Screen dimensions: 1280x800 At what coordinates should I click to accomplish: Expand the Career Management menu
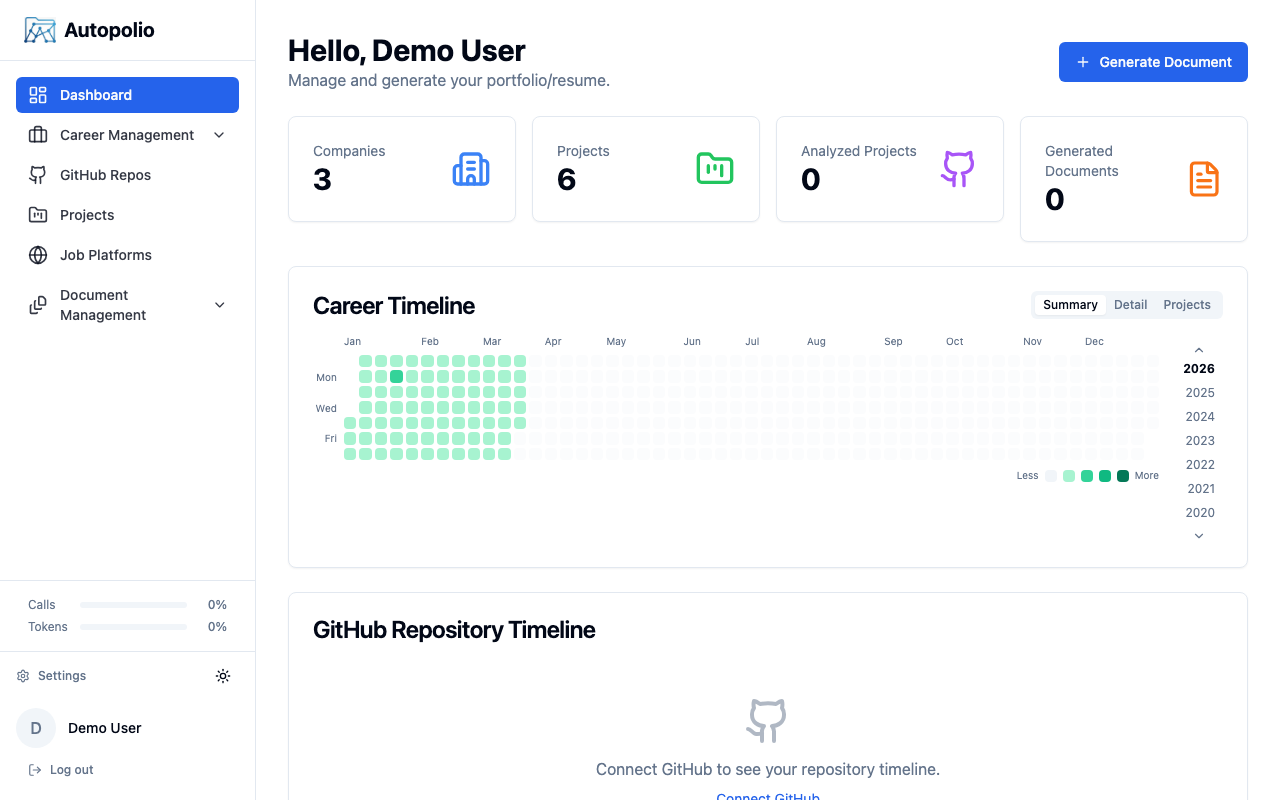[219, 134]
